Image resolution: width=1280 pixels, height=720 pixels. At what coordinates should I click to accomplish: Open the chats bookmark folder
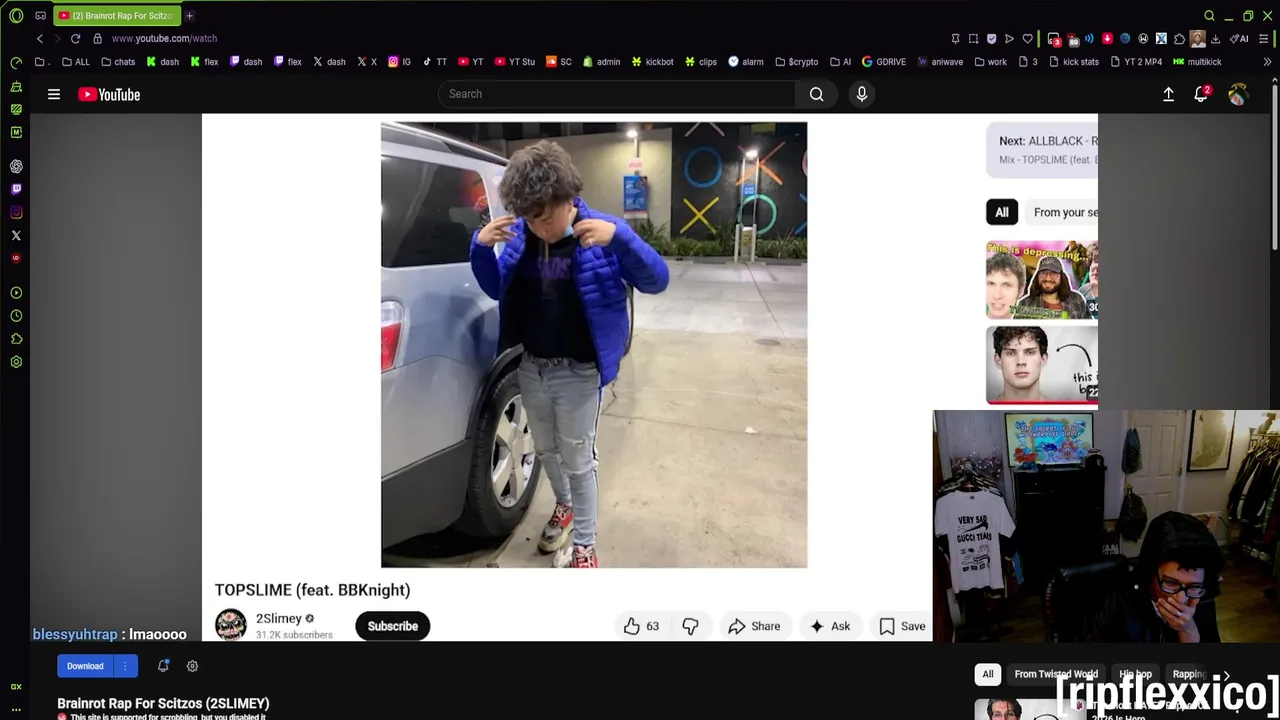pyautogui.click(x=118, y=62)
